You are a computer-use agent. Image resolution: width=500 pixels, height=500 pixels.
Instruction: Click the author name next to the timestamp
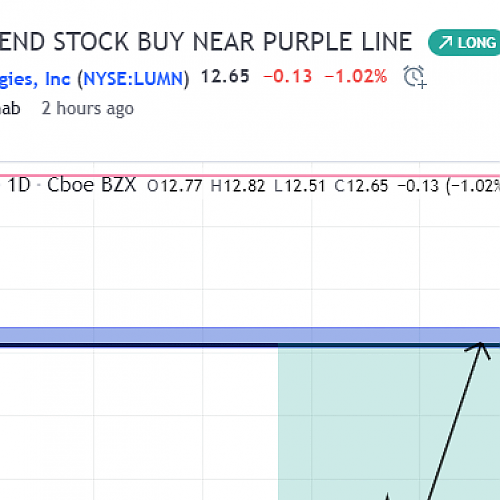pyautogui.click(x=10, y=109)
